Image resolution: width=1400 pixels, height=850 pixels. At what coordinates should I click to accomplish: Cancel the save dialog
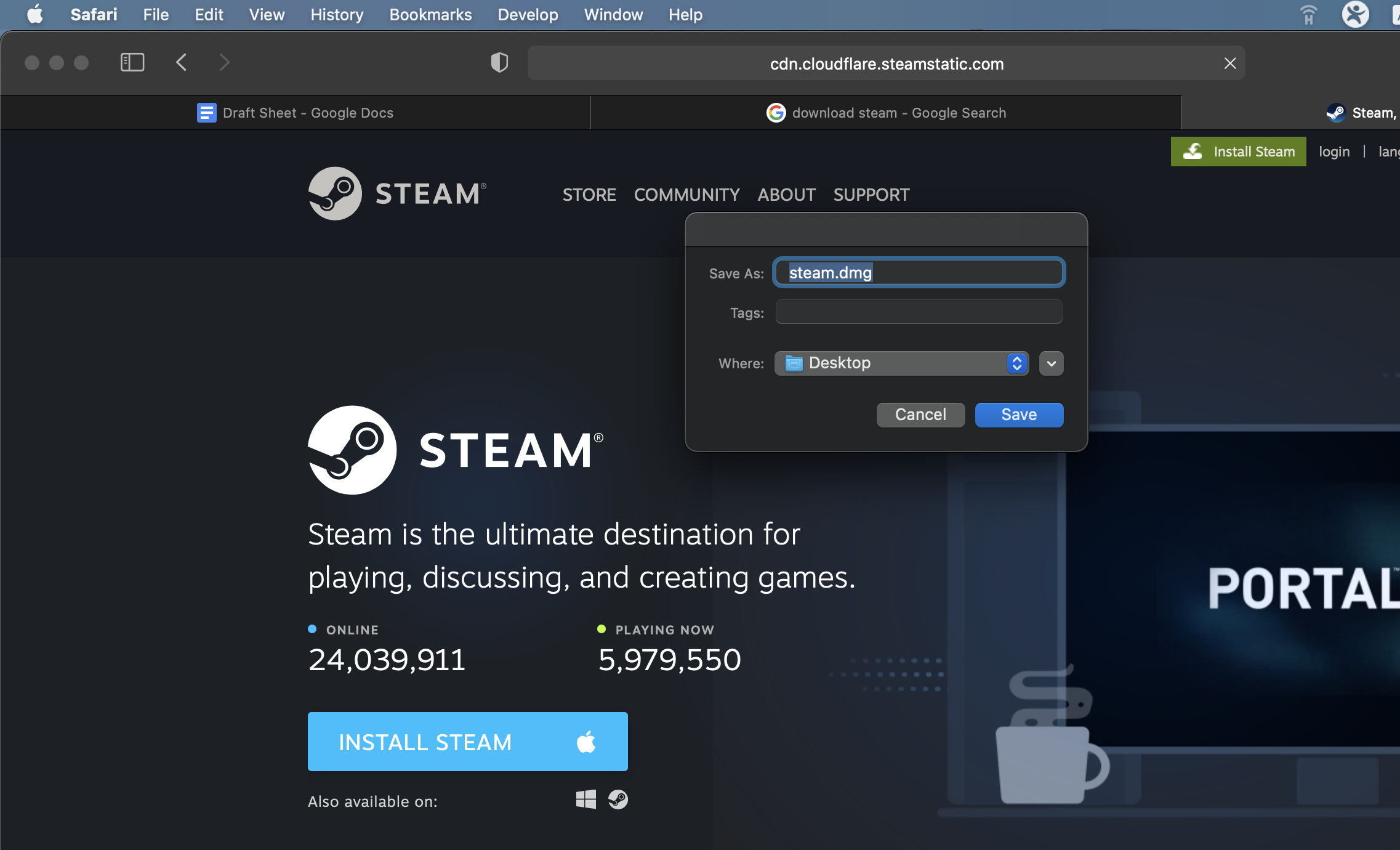point(920,415)
